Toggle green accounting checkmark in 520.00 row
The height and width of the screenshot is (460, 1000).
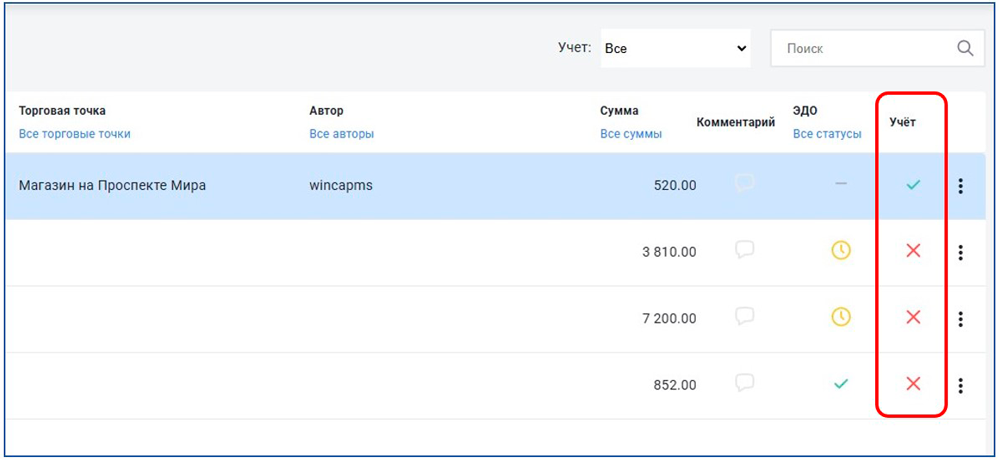[x=912, y=185]
